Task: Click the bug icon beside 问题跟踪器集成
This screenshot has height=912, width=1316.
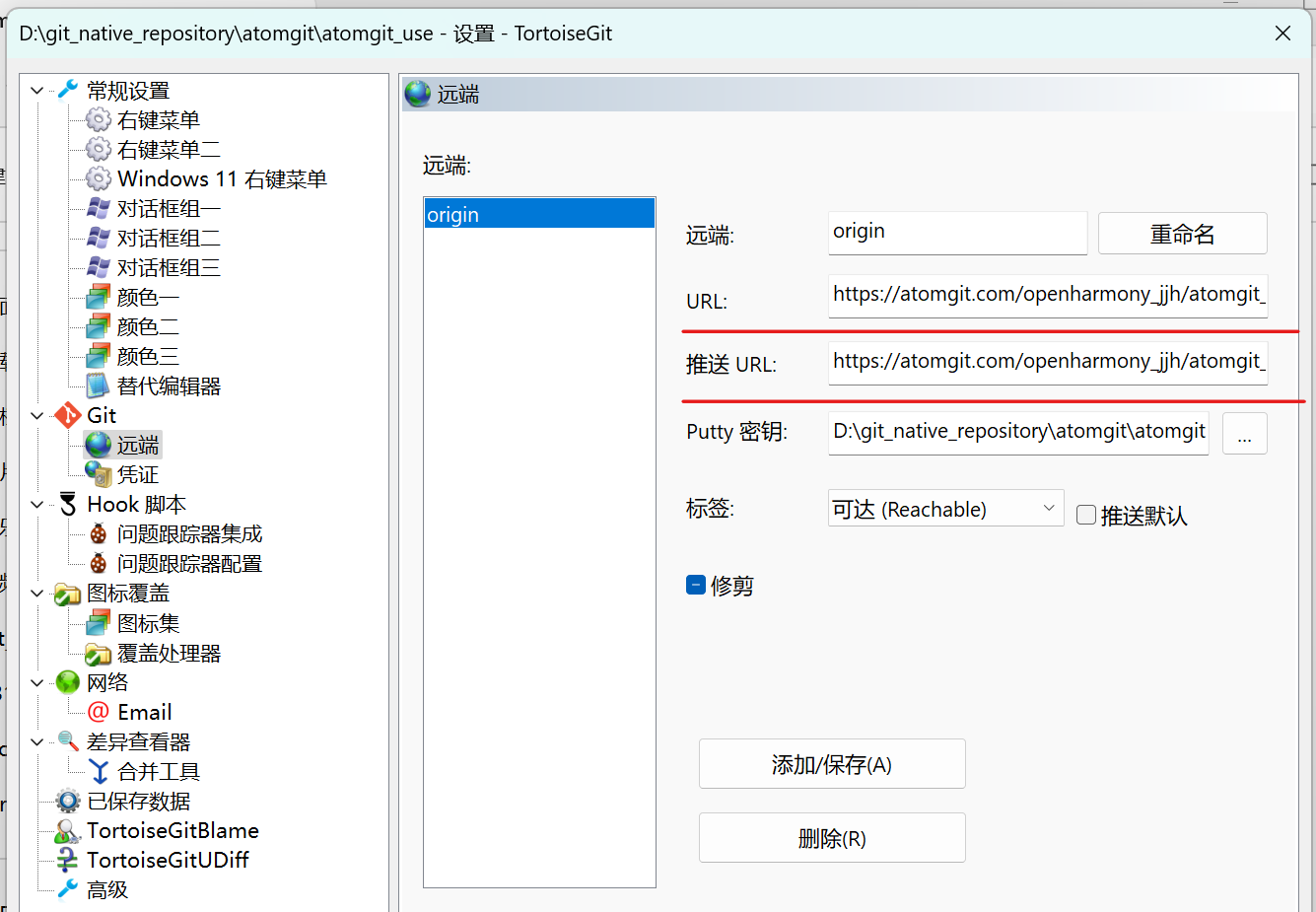Action: click(x=99, y=533)
